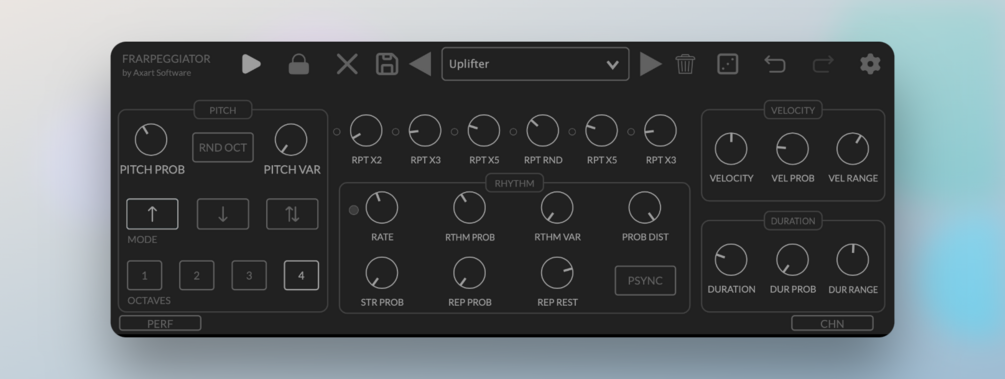Delete preset with the trash icon
This screenshot has width=1005, height=379.
point(685,64)
